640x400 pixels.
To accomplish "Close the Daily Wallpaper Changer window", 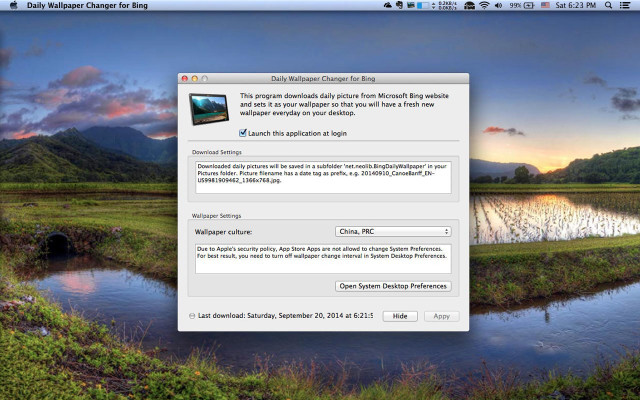I will [x=184, y=78].
